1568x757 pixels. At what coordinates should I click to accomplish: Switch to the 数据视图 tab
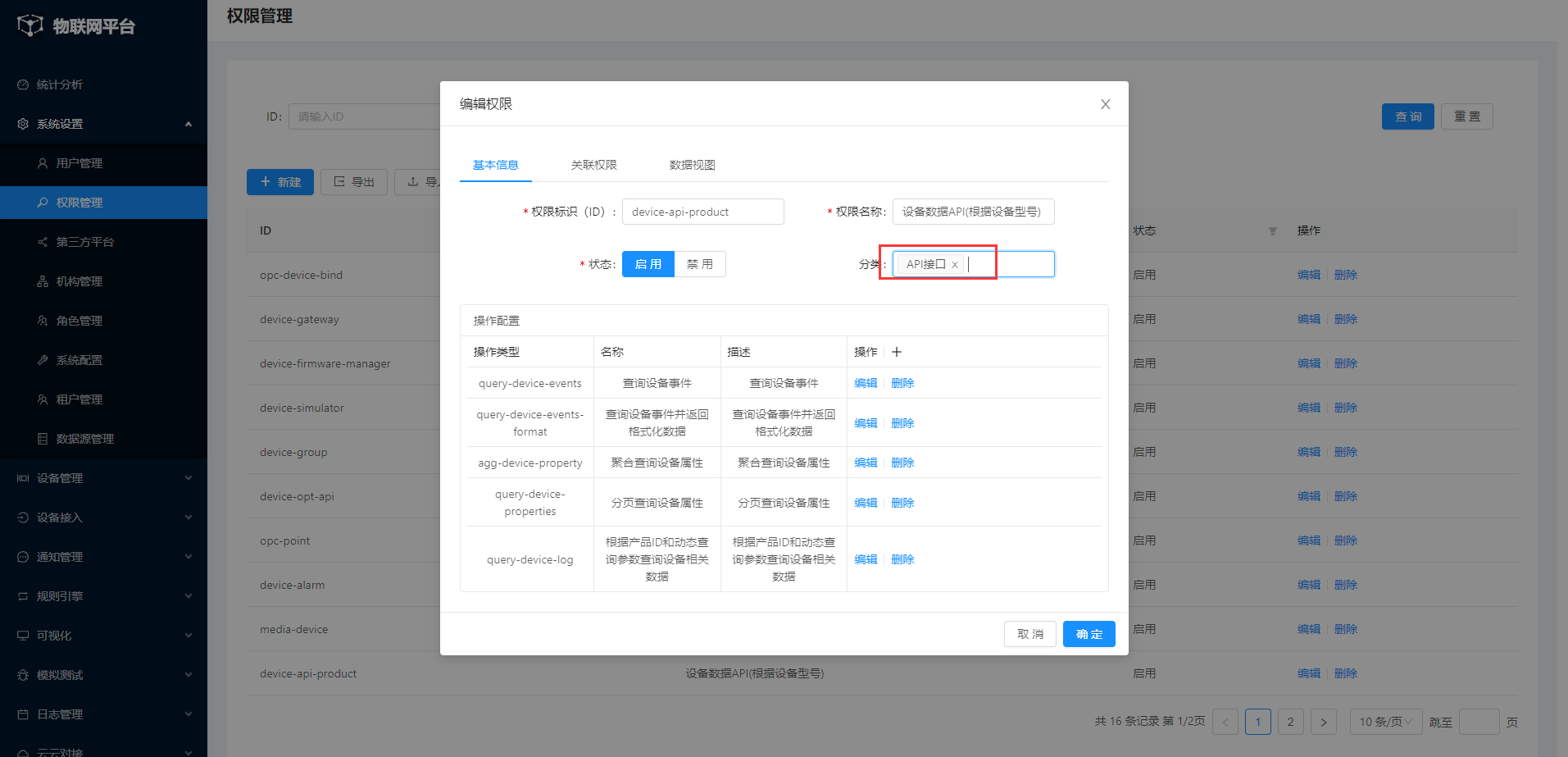[693, 165]
